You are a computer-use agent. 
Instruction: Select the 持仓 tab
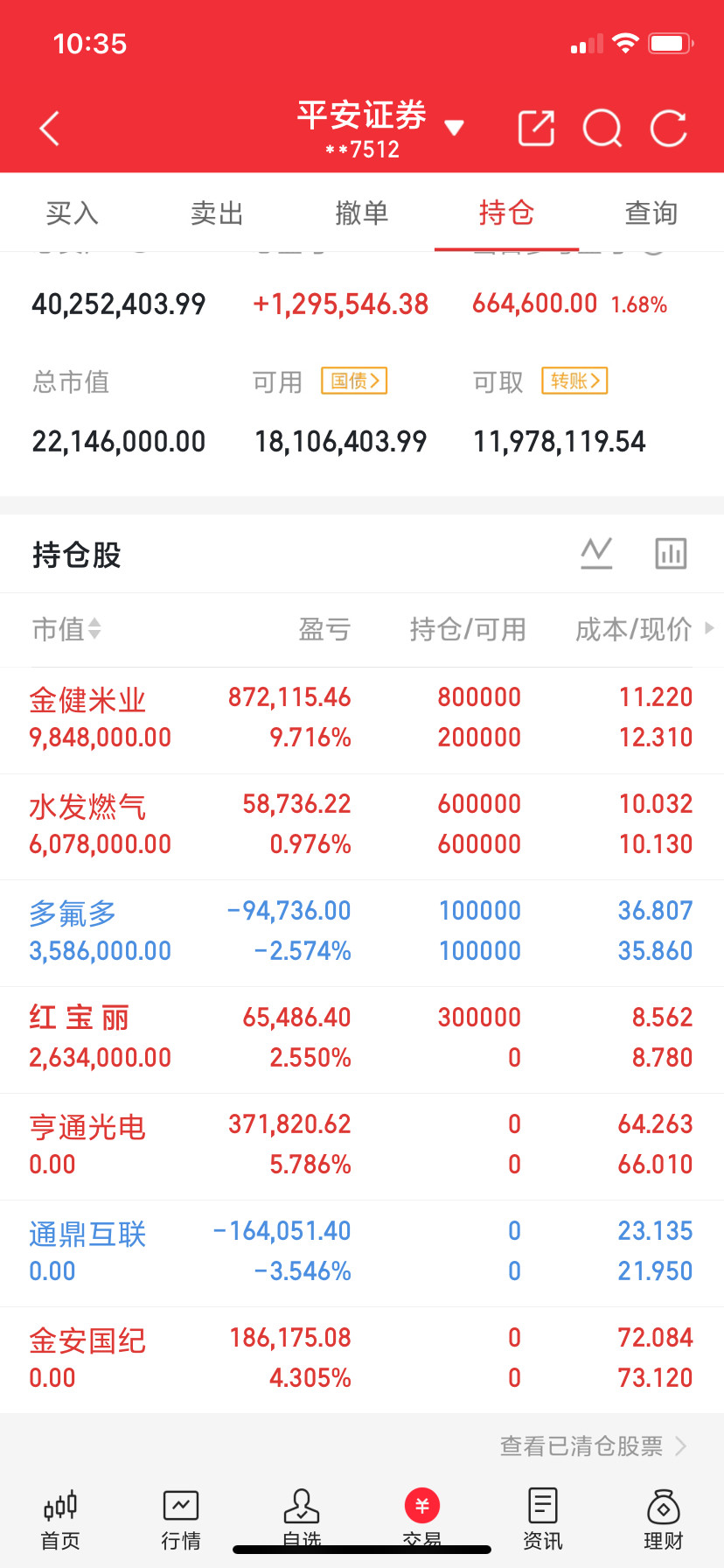[x=506, y=213]
